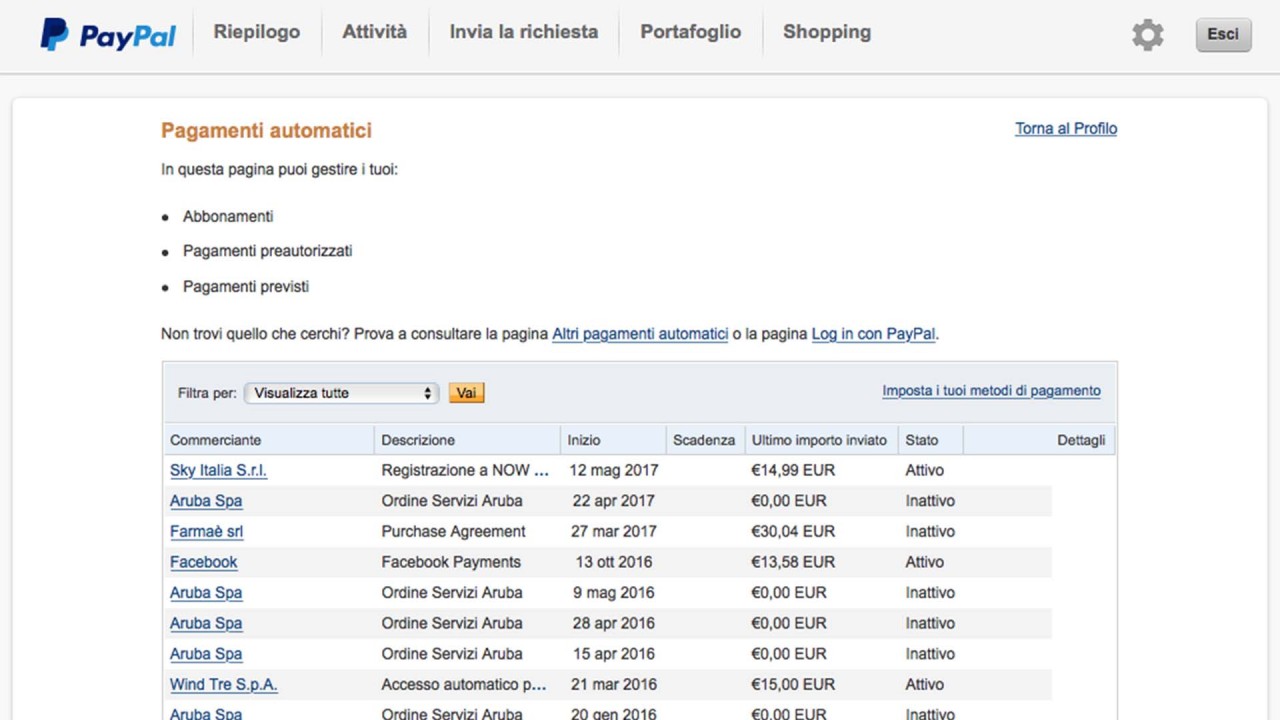1280x720 pixels.
Task: Click the Esci logout button
Action: point(1223,34)
